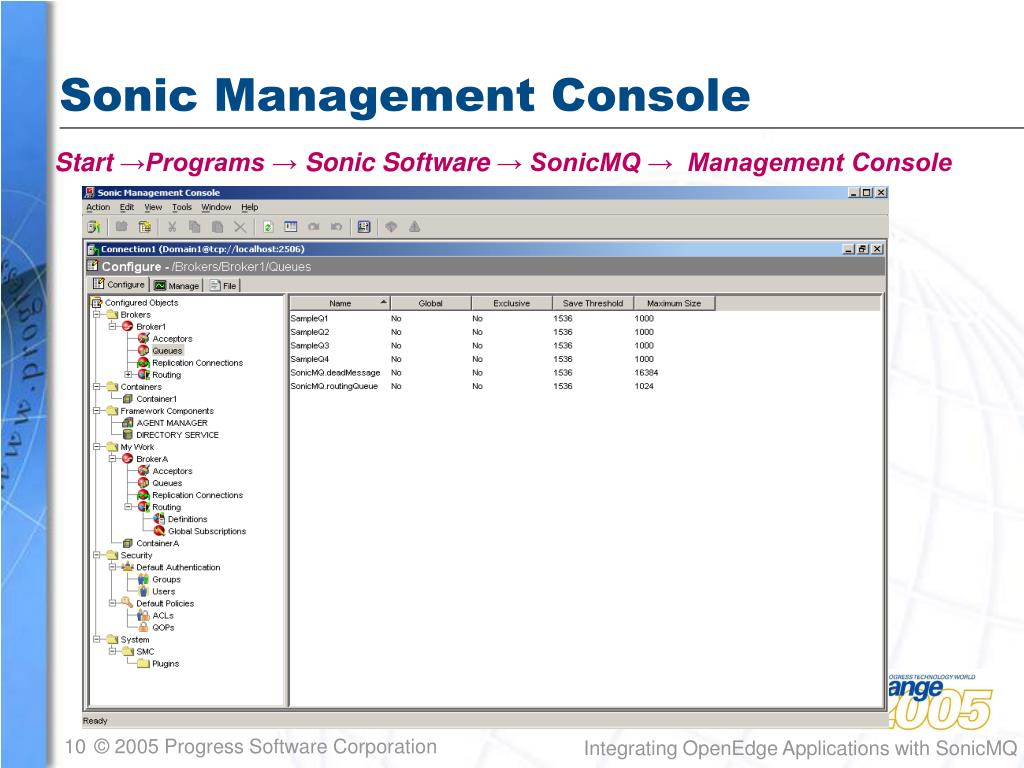Image resolution: width=1024 pixels, height=768 pixels.
Task: Click the ACLs padlock icon
Action: coord(144,615)
